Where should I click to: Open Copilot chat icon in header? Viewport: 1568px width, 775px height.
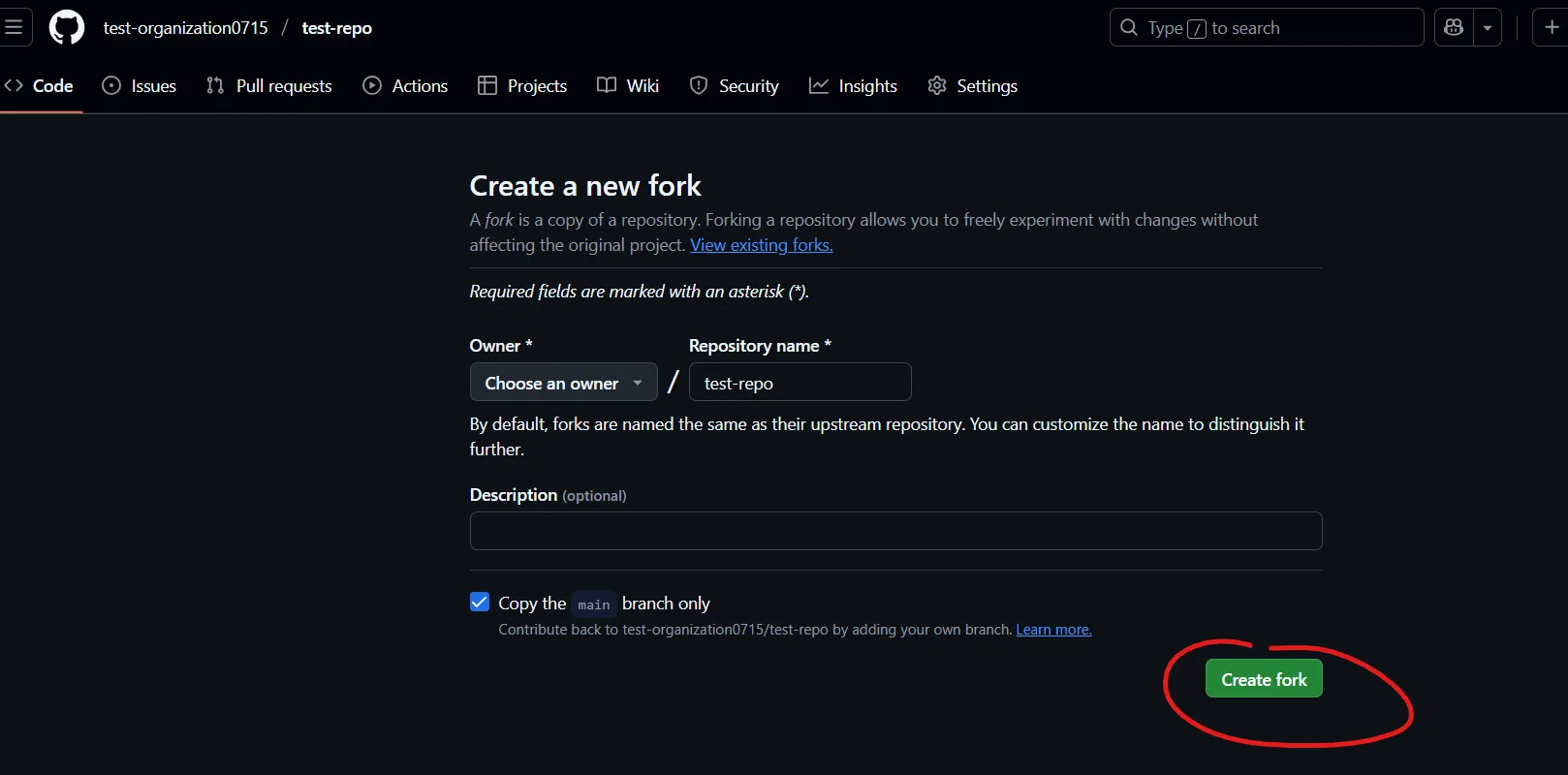[1454, 27]
